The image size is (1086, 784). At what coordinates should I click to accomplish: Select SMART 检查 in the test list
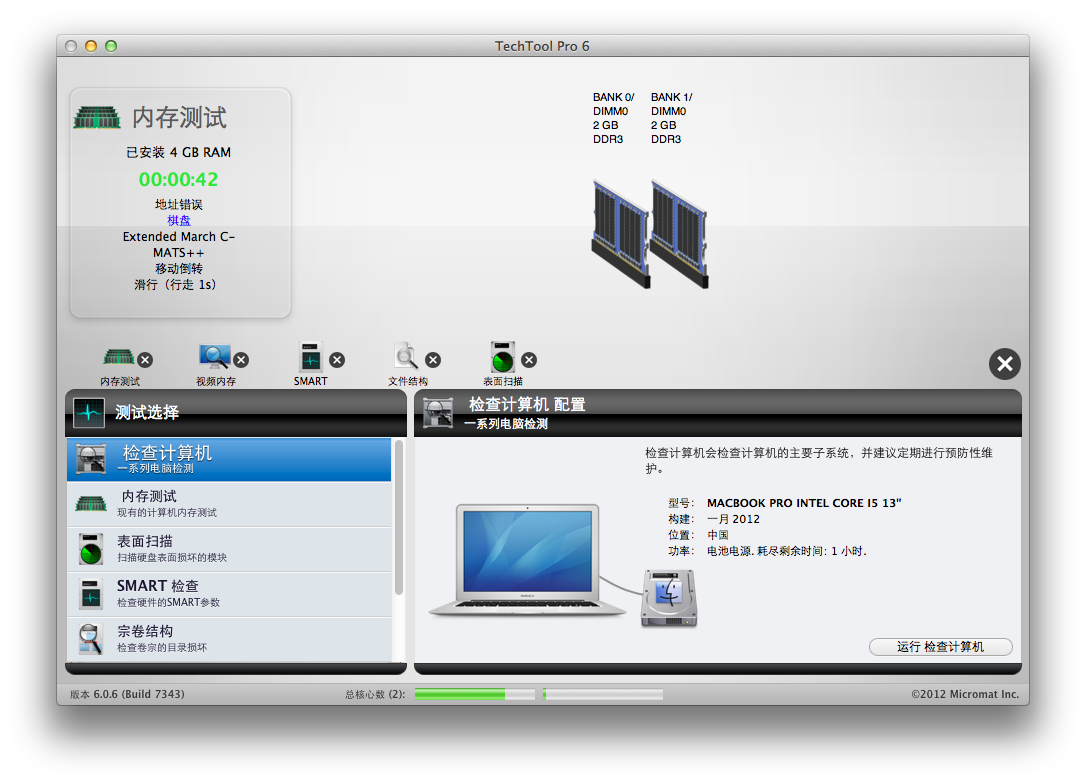click(229, 594)
